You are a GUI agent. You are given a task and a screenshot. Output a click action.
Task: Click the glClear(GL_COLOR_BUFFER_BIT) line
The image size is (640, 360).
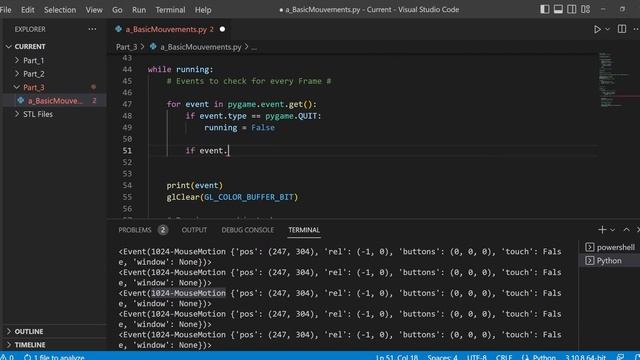click(x=232, y=197)
